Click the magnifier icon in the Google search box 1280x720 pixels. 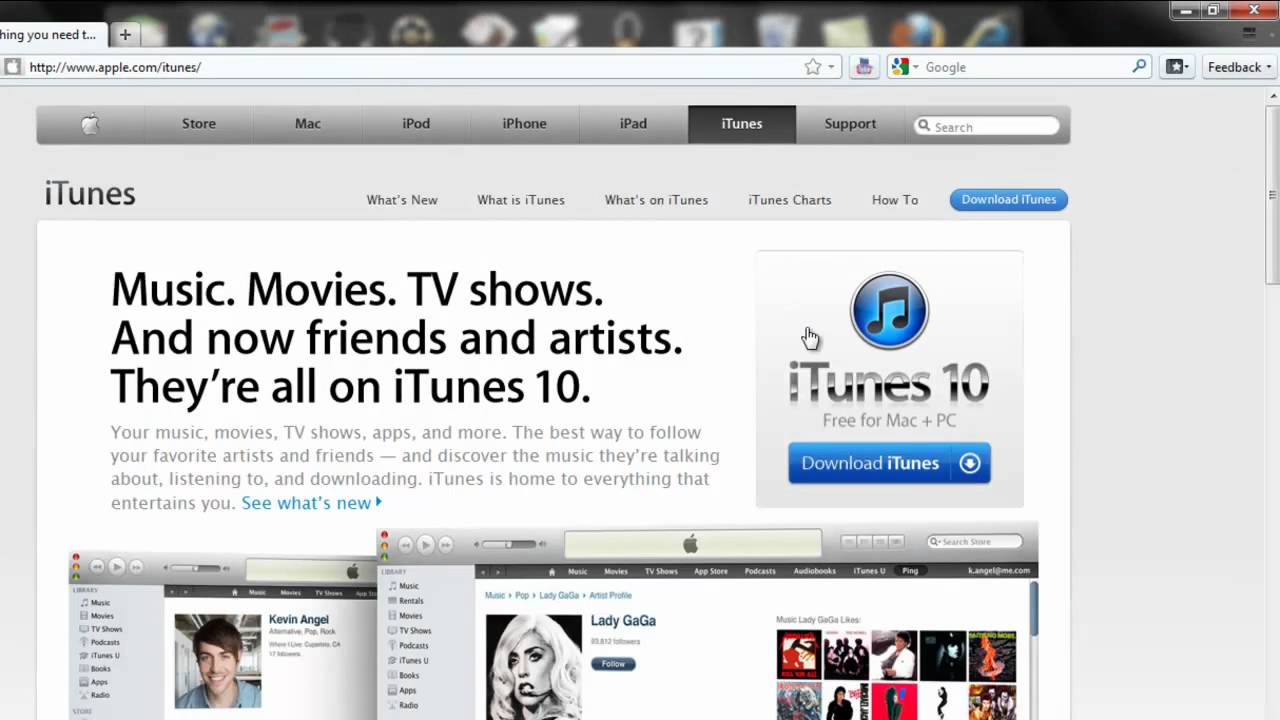coord(1139,66)
